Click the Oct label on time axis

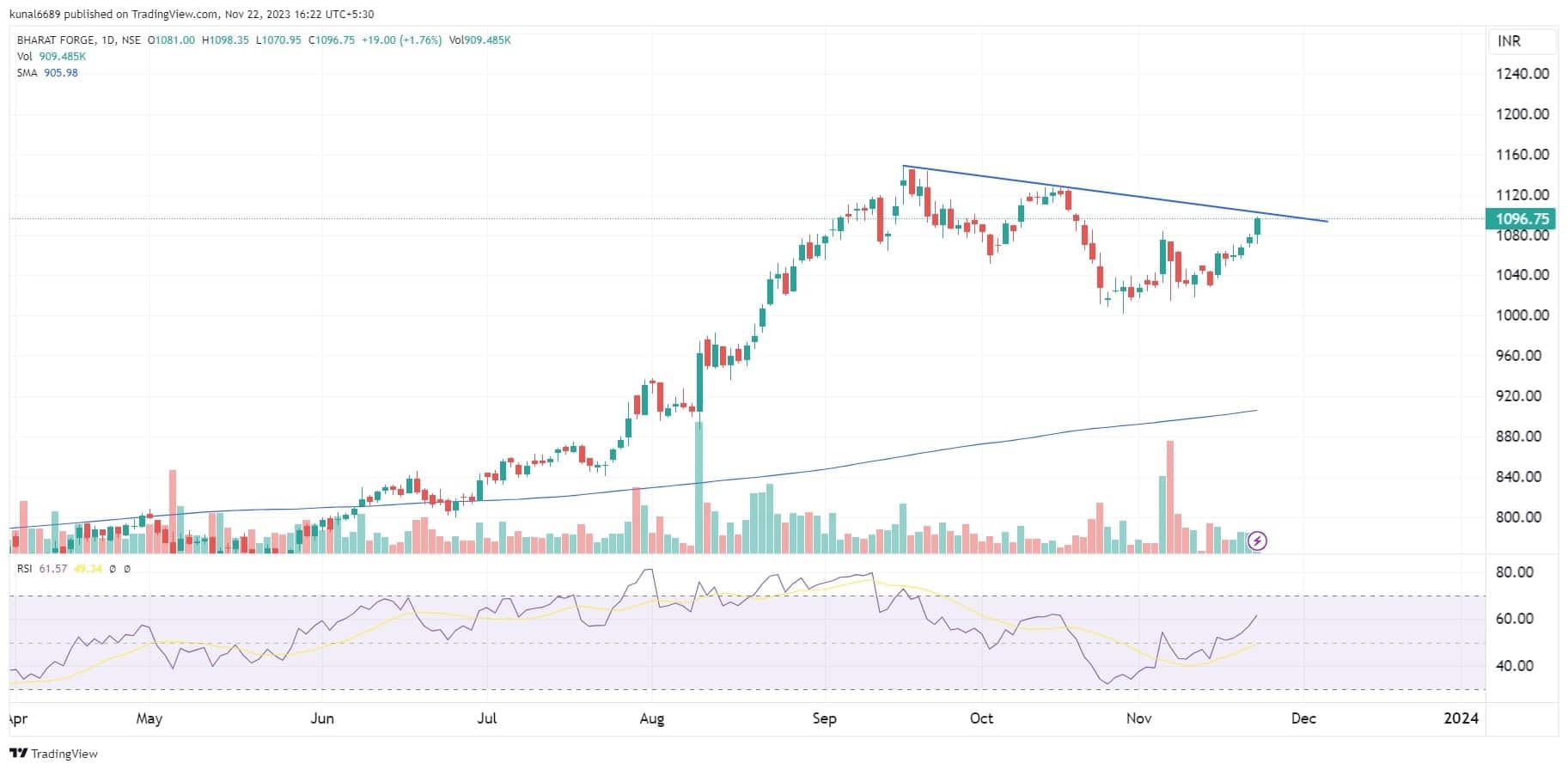coord(981,718)
